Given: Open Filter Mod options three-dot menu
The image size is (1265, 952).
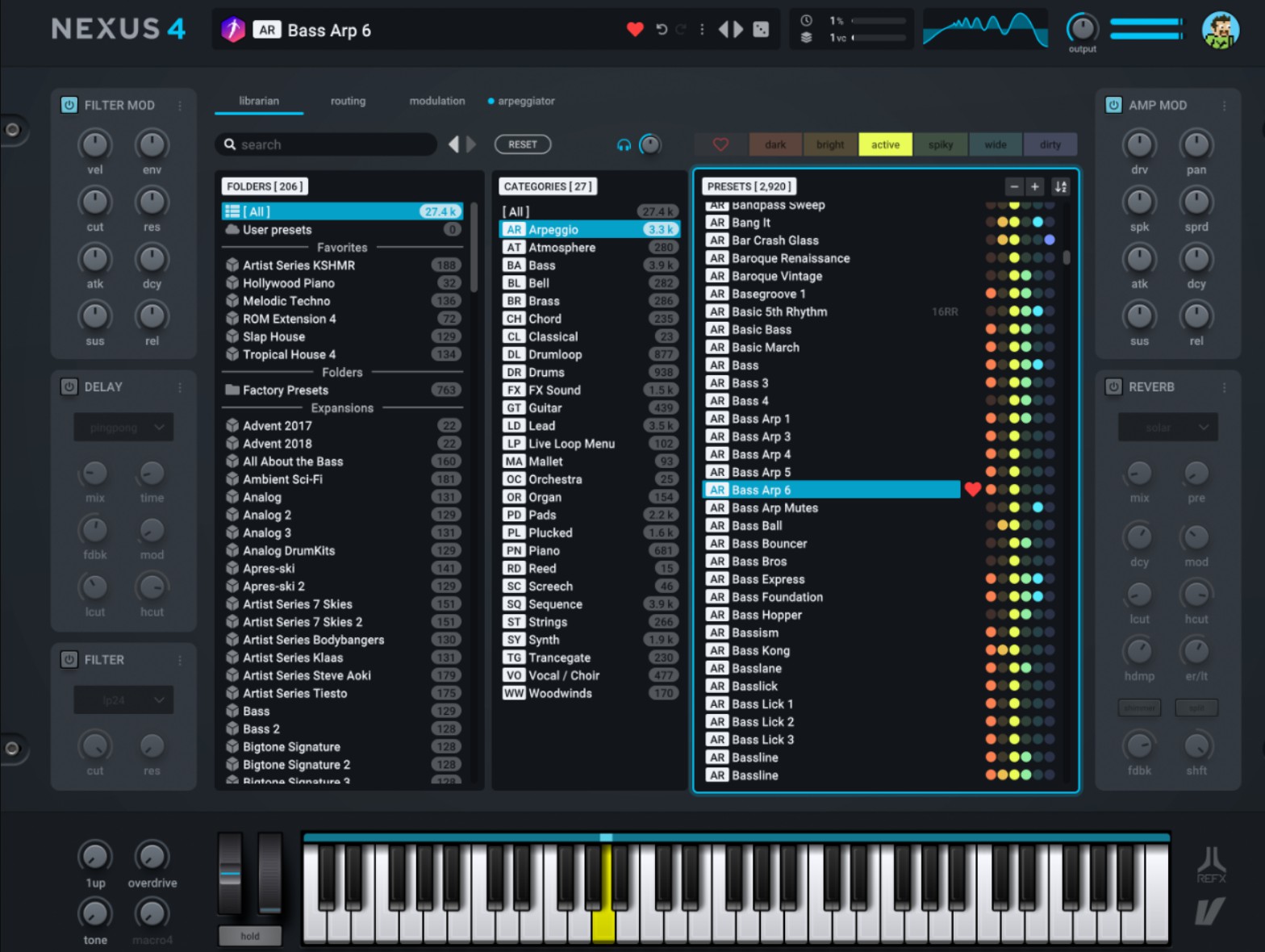Looking at the screenshot, I should click(x=180, y=105).
